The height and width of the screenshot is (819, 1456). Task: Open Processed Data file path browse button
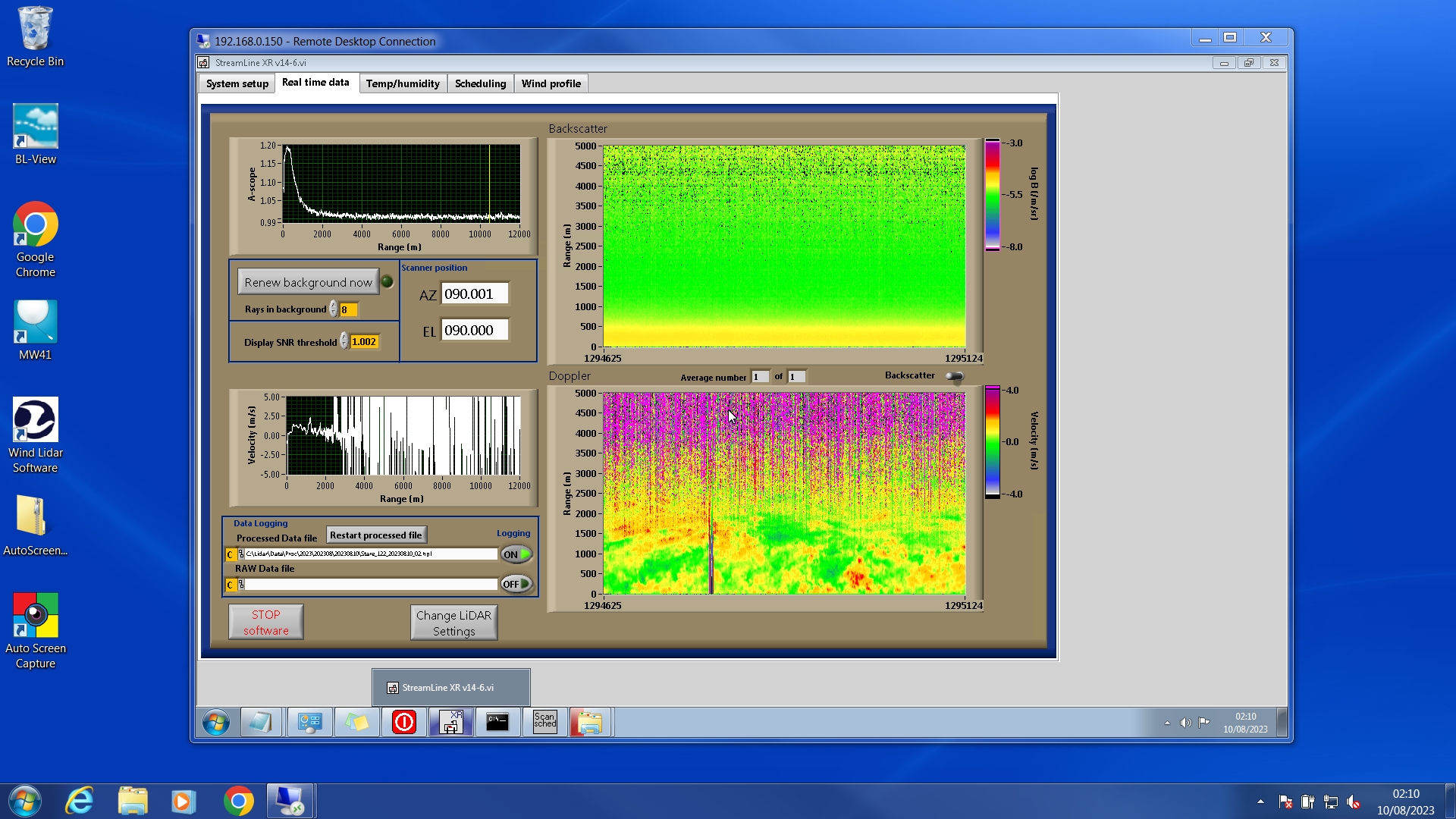[x=241, y=554]
